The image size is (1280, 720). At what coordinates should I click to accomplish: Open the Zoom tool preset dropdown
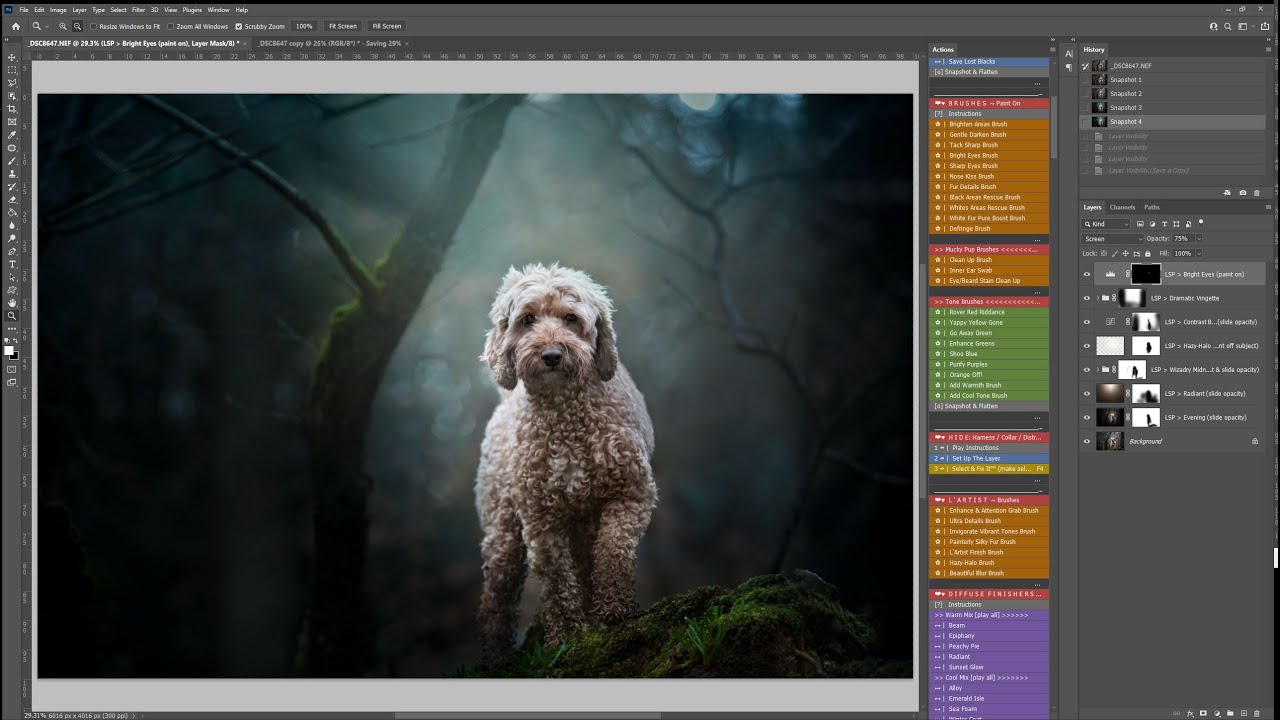tap(41, 26)
